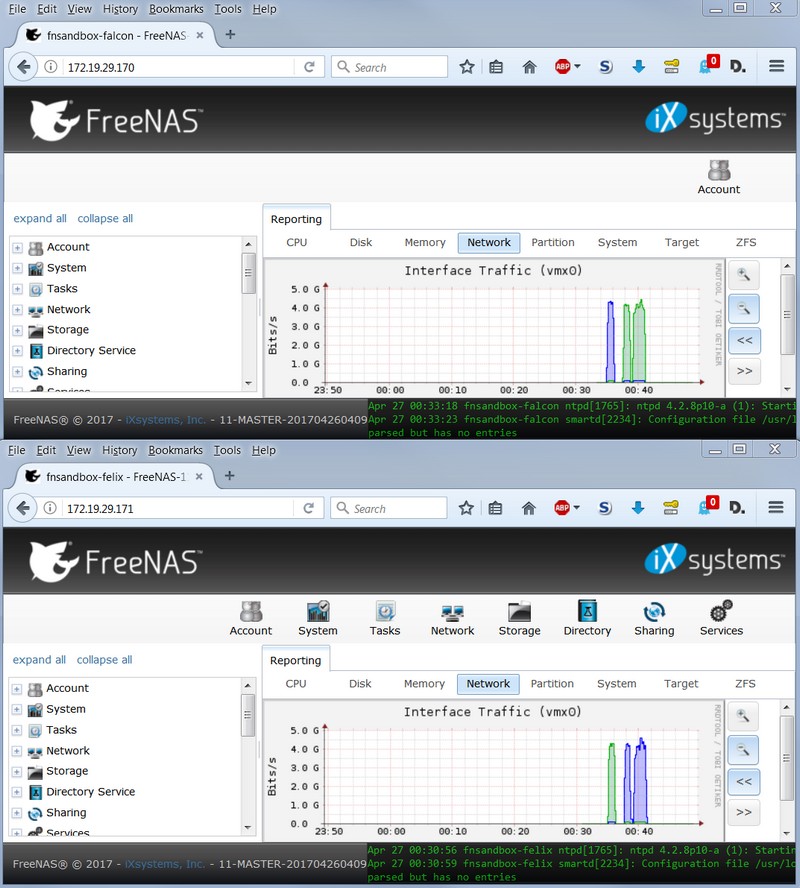
Task: Click System tree label in falcon sidebar
Action: (67, 268)
